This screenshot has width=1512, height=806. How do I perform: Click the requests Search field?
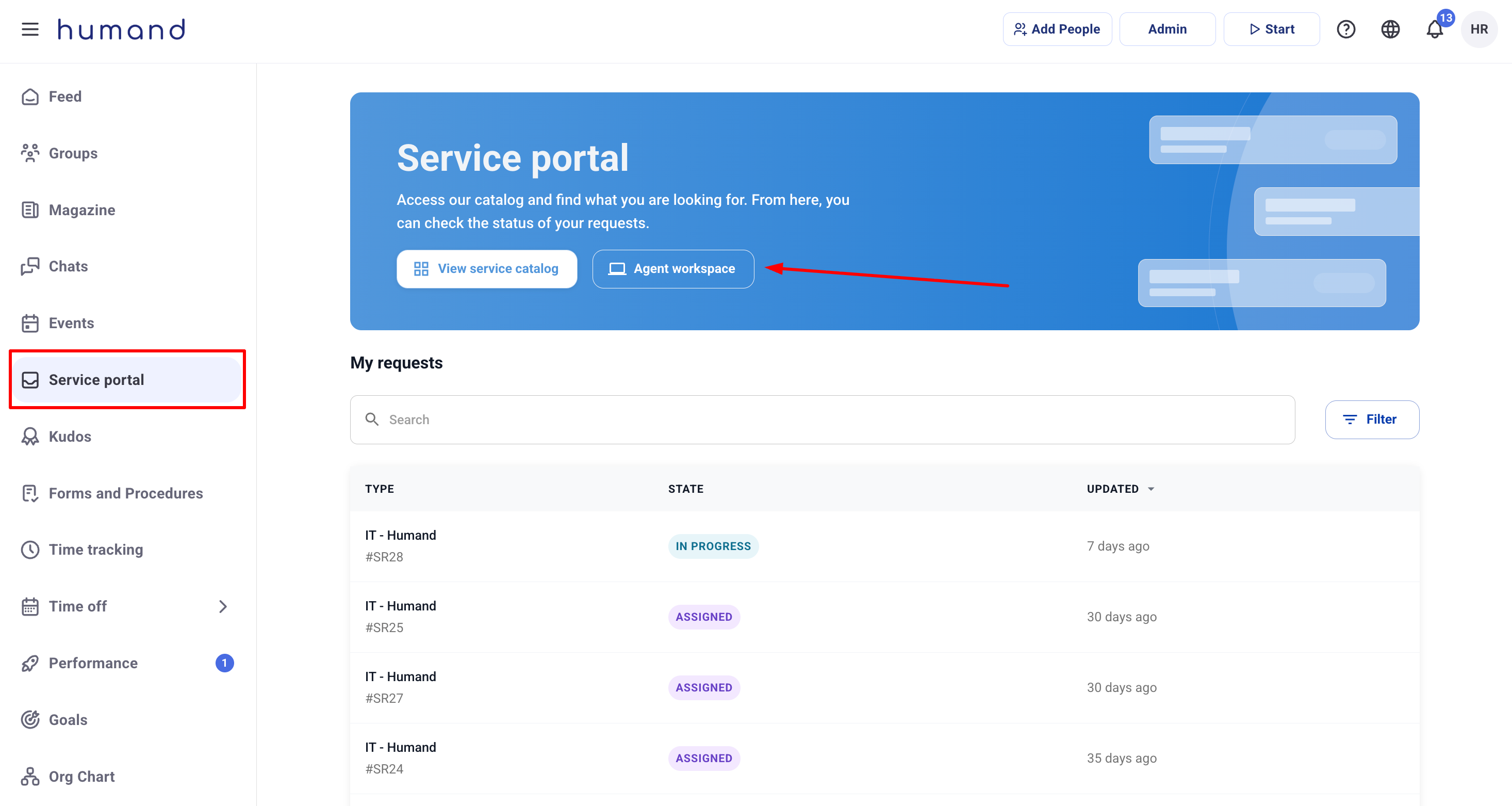pyautogui.click(x=821, y=420)
